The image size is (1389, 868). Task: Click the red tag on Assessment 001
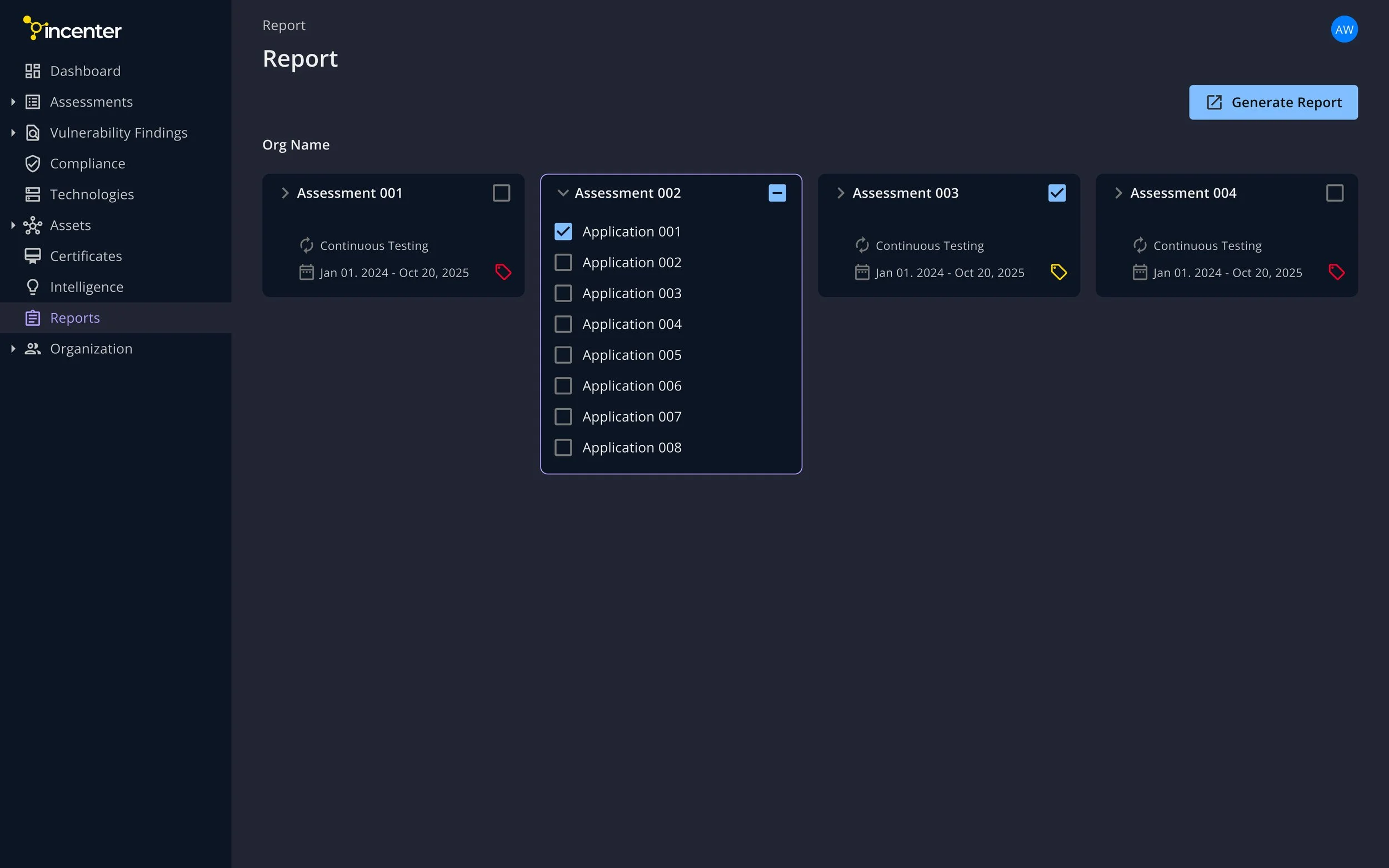pyautogui.click(x=503, y=272)
